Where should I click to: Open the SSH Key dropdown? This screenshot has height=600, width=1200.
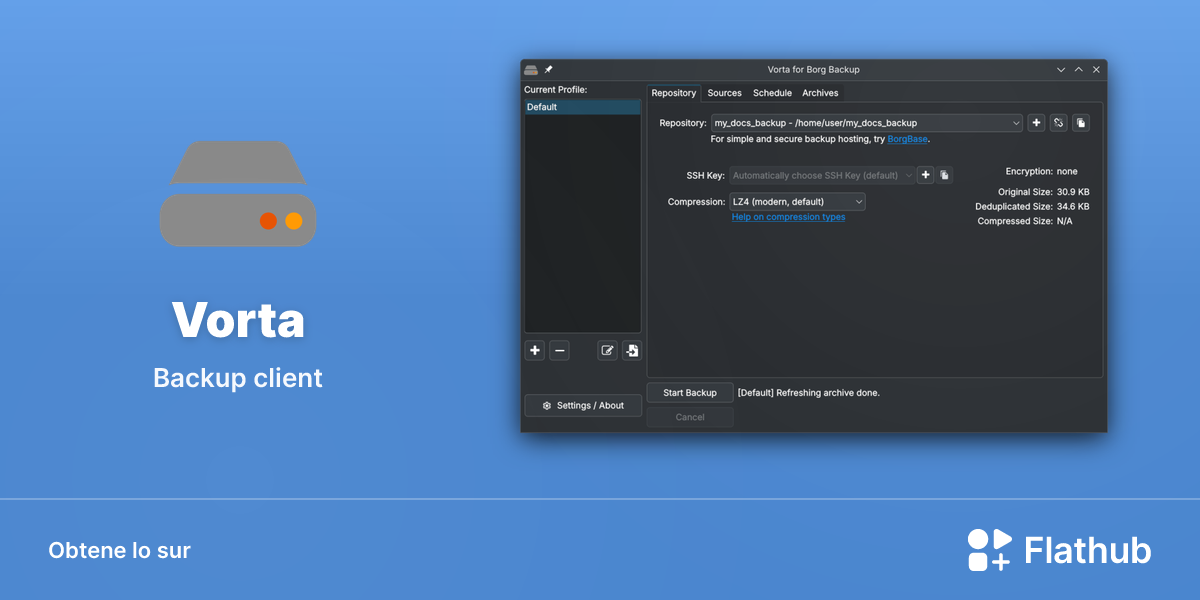(822, 175)
